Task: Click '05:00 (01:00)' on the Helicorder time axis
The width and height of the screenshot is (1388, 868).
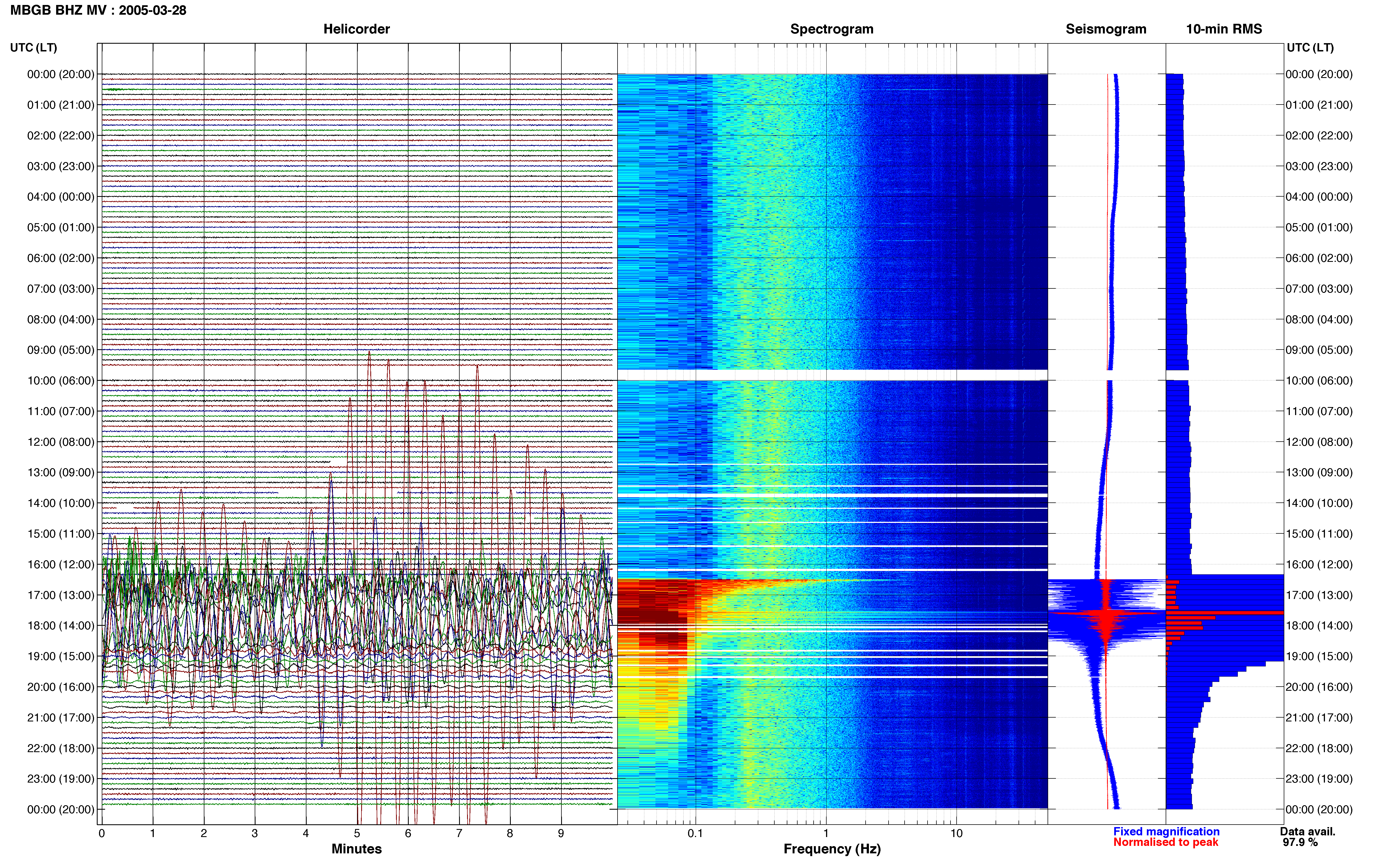Action: click(61, 227)
